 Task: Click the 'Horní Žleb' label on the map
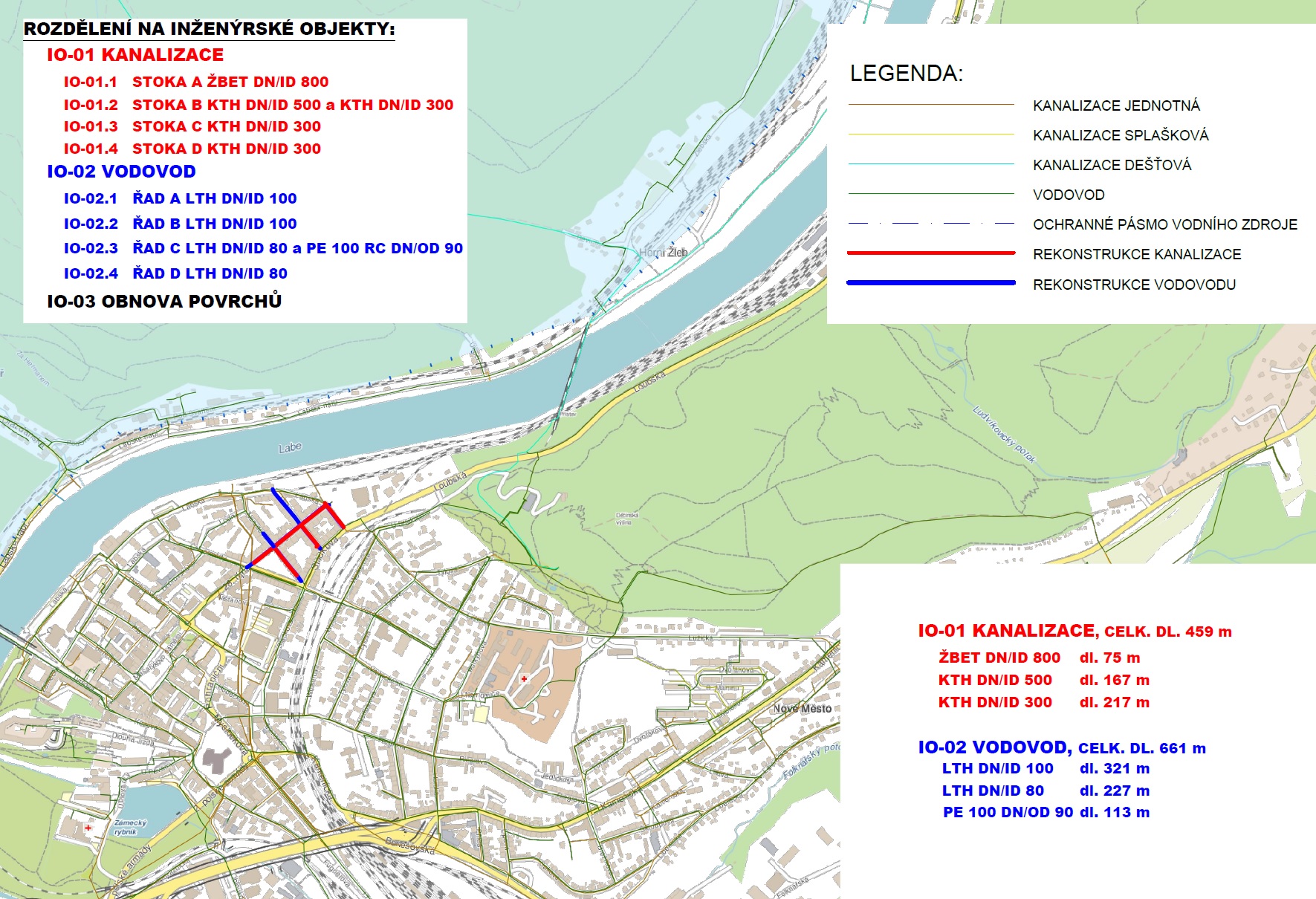point(664,253)
